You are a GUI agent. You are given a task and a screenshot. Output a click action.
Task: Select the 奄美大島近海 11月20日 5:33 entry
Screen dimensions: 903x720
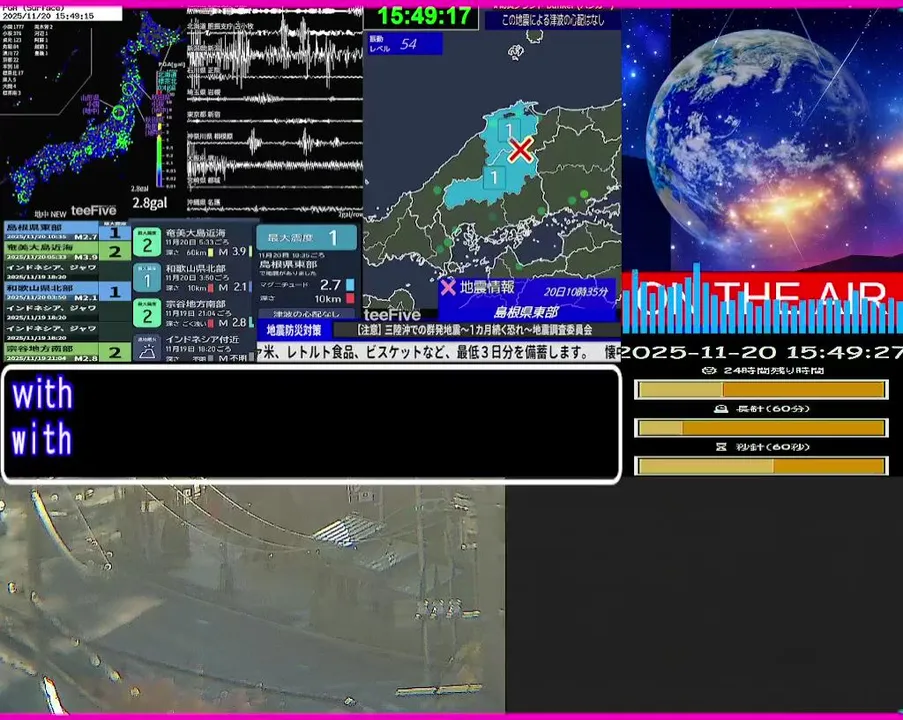pyautogui.click(x=194, y=243)
